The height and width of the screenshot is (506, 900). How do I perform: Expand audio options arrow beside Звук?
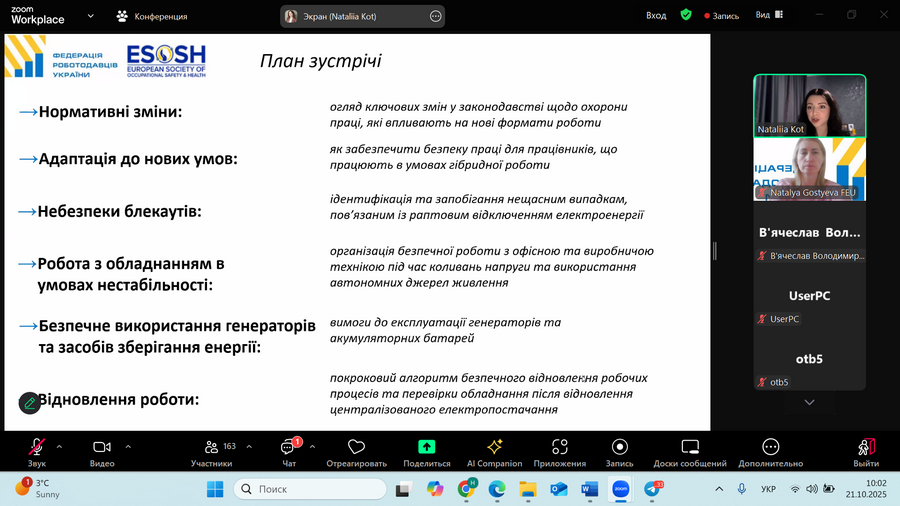click(x=59, y=447)
